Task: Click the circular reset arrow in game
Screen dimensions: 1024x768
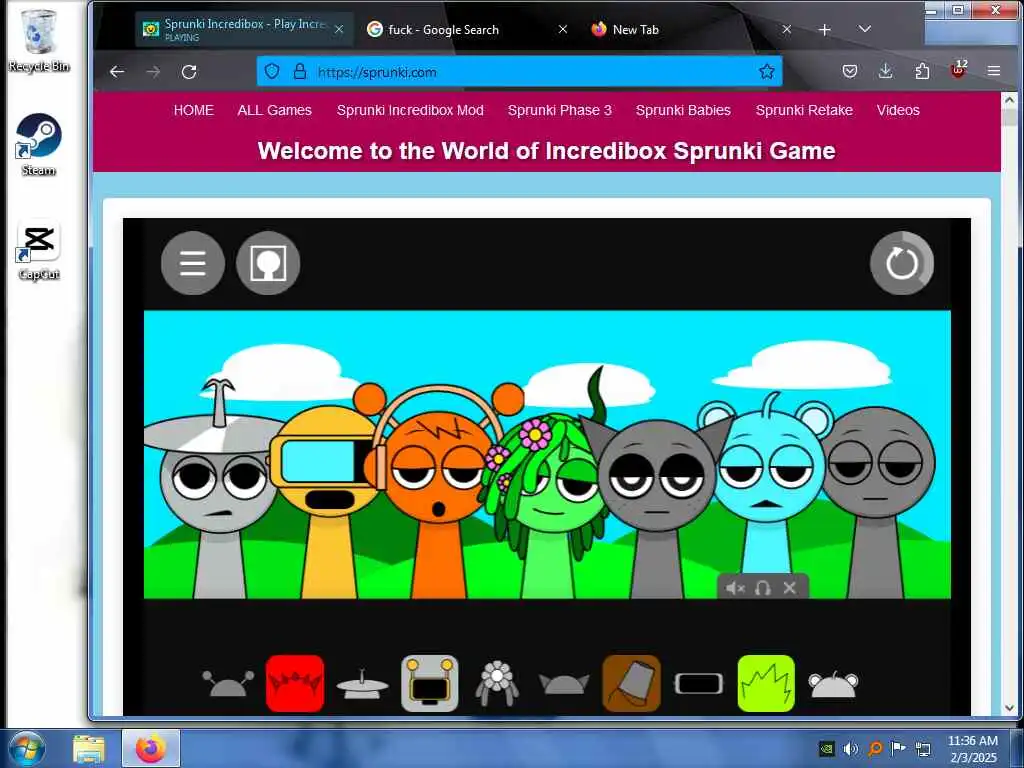Action: [x=902, y=263]
